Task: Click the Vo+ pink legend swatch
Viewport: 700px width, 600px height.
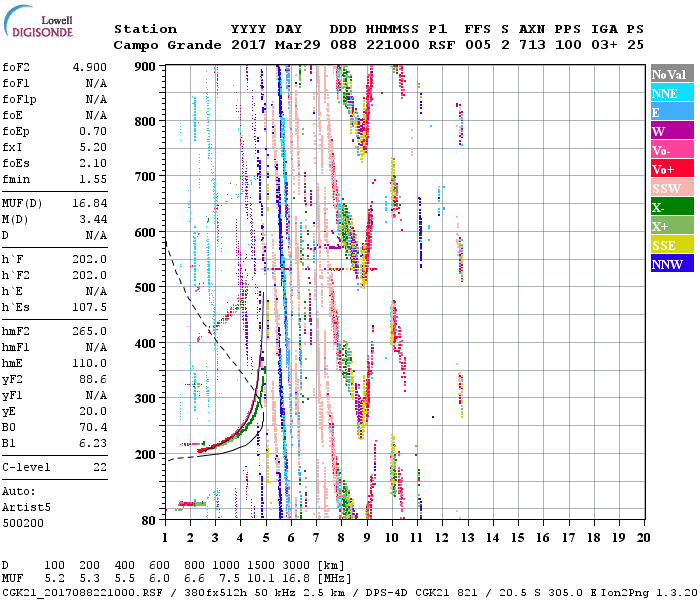Action: 671,169
